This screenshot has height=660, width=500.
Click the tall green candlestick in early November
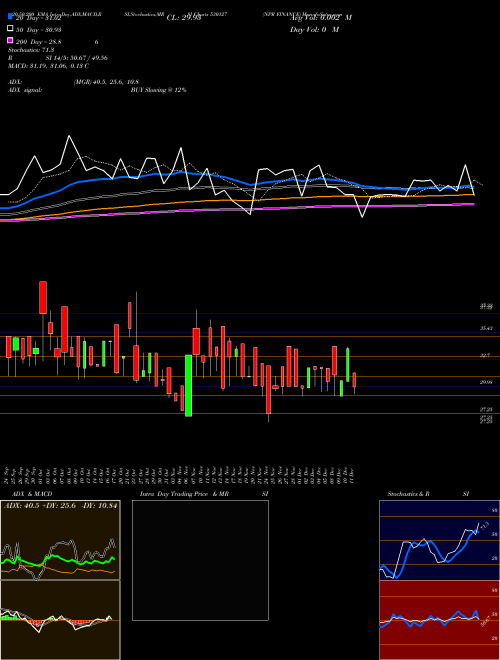point(189,386)
